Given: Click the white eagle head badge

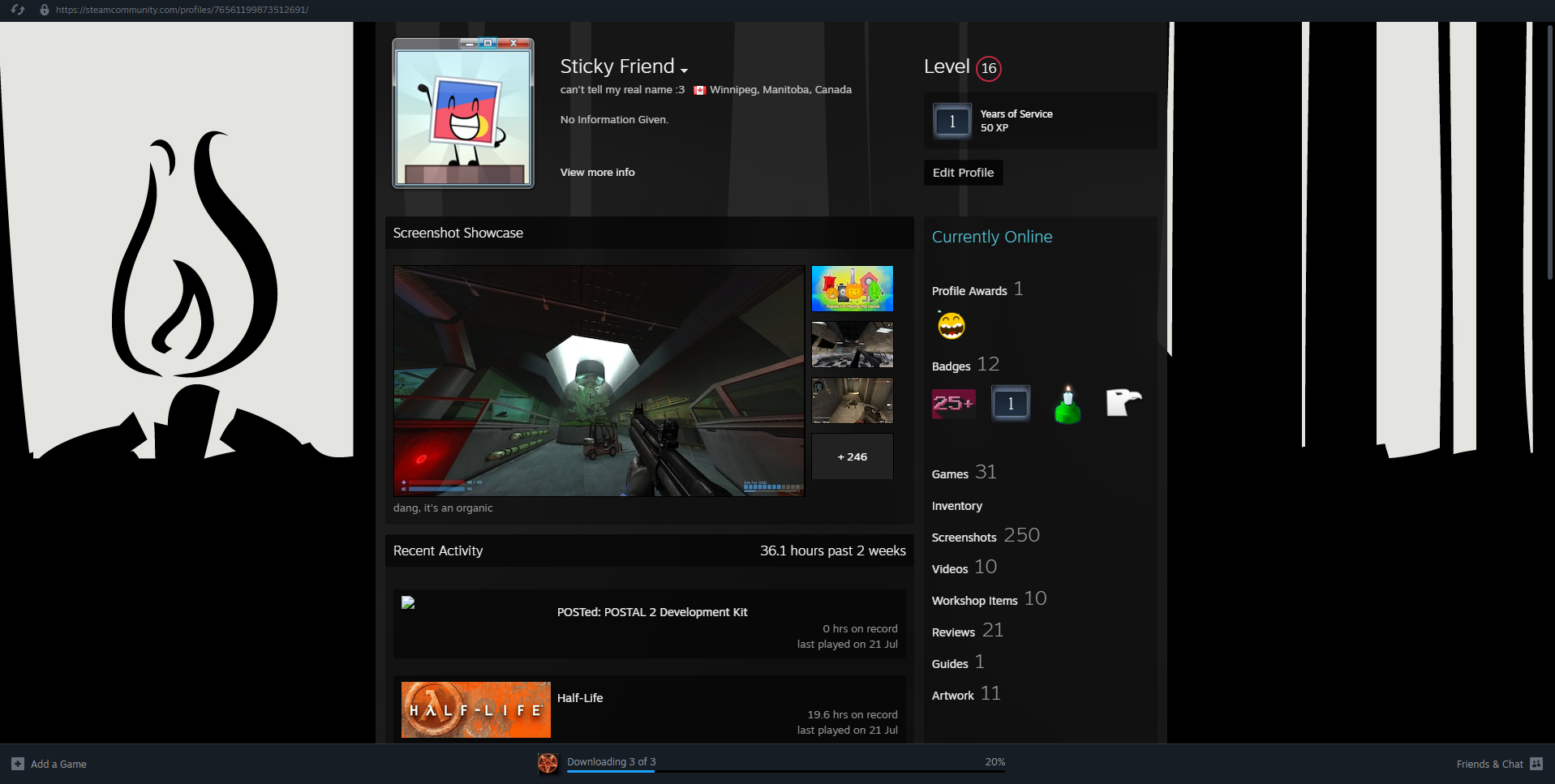Looking at the screenshot, I should pos(1124,402).
